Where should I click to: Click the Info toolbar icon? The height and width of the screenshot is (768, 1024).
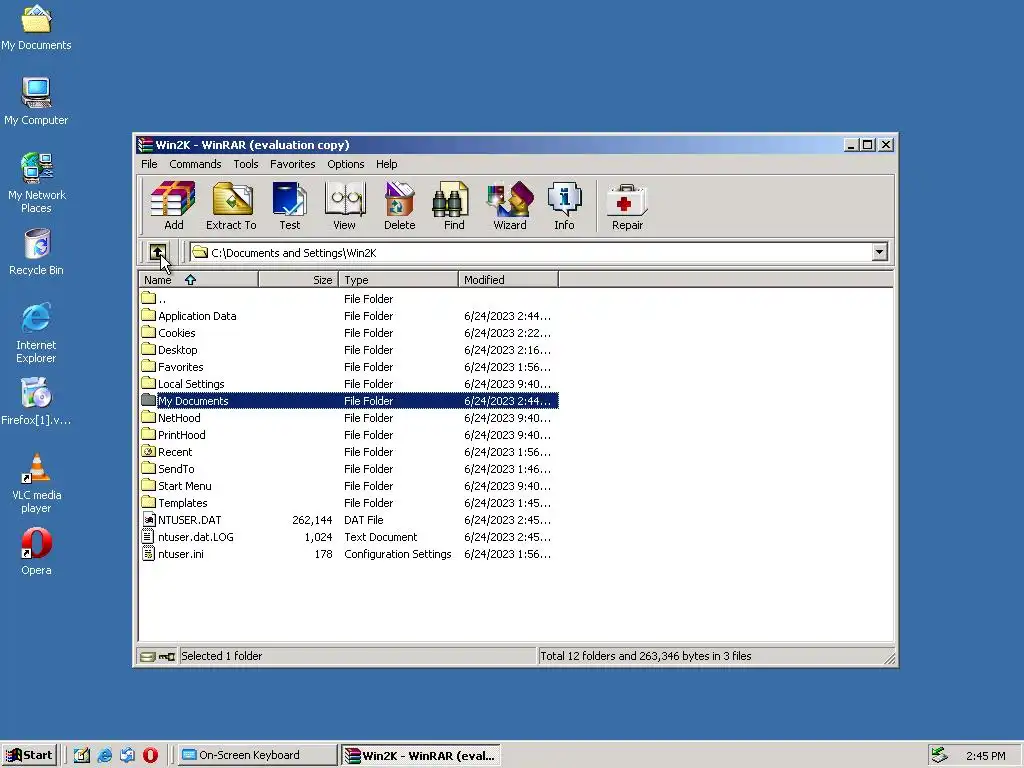[564, 206]
